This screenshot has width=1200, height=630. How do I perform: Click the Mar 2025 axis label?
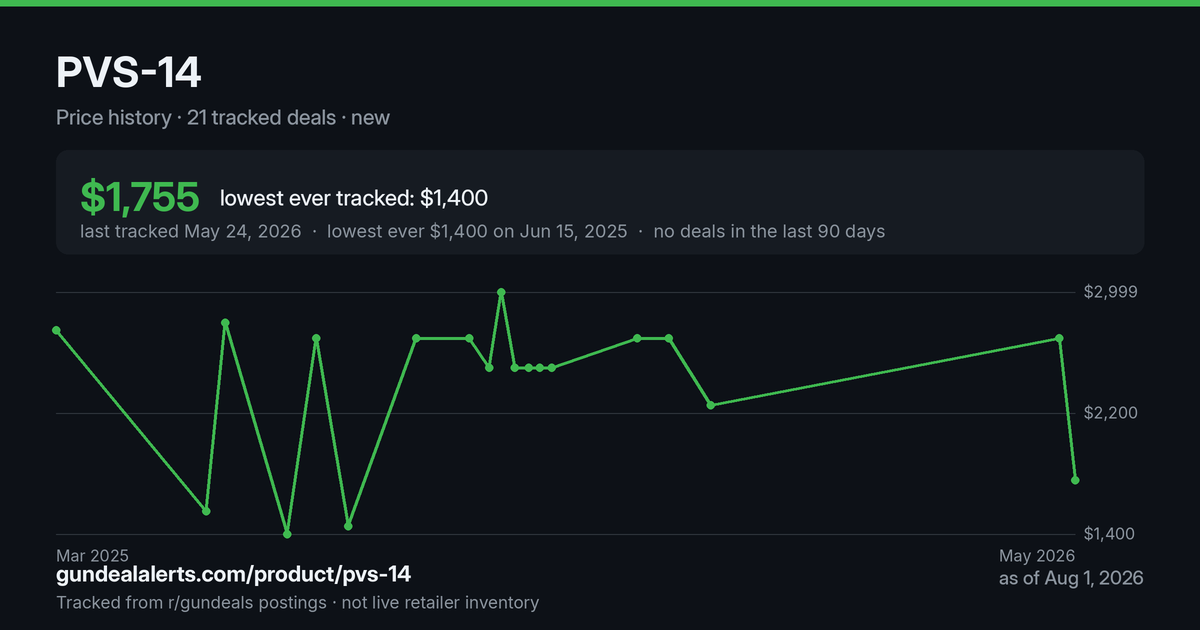tap(92, 555)
